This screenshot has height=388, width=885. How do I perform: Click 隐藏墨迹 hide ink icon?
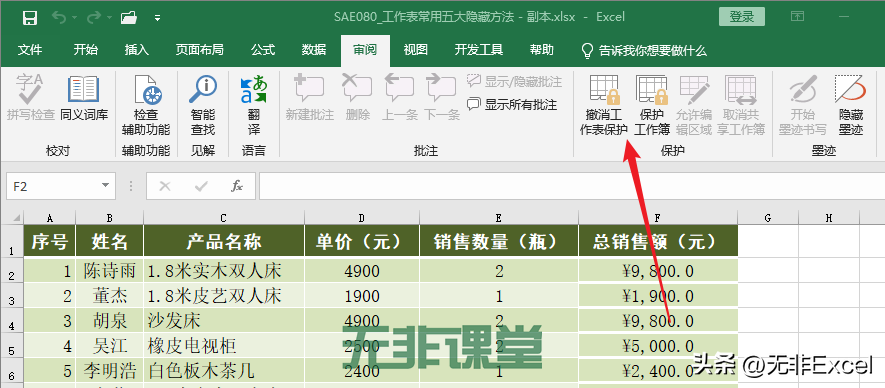851,105
